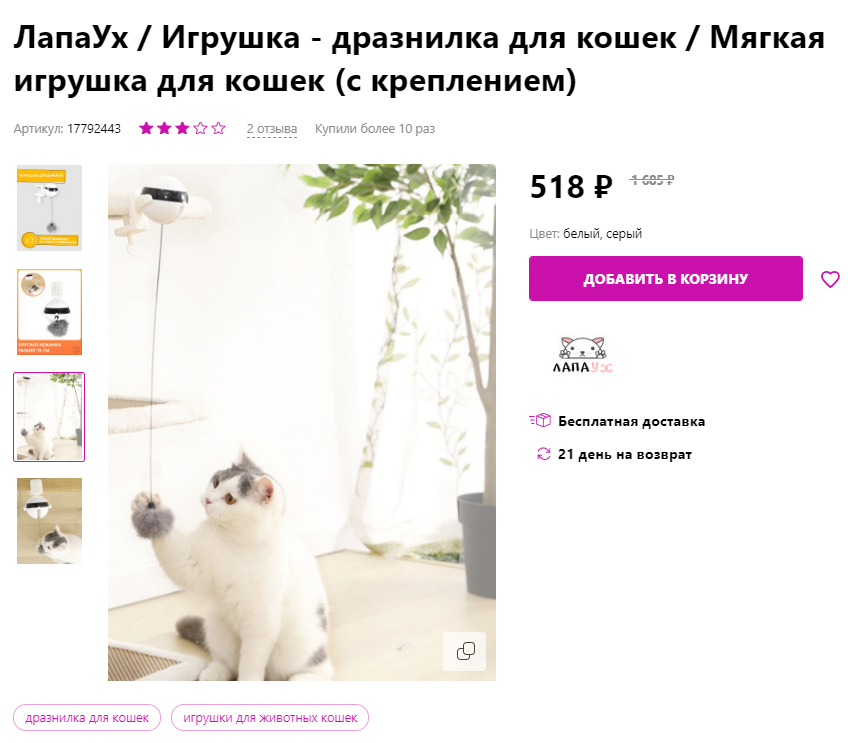This screenshot has height=743, width=848.
Task: Click the fifth empty rating star
Action: coord(218,128)
